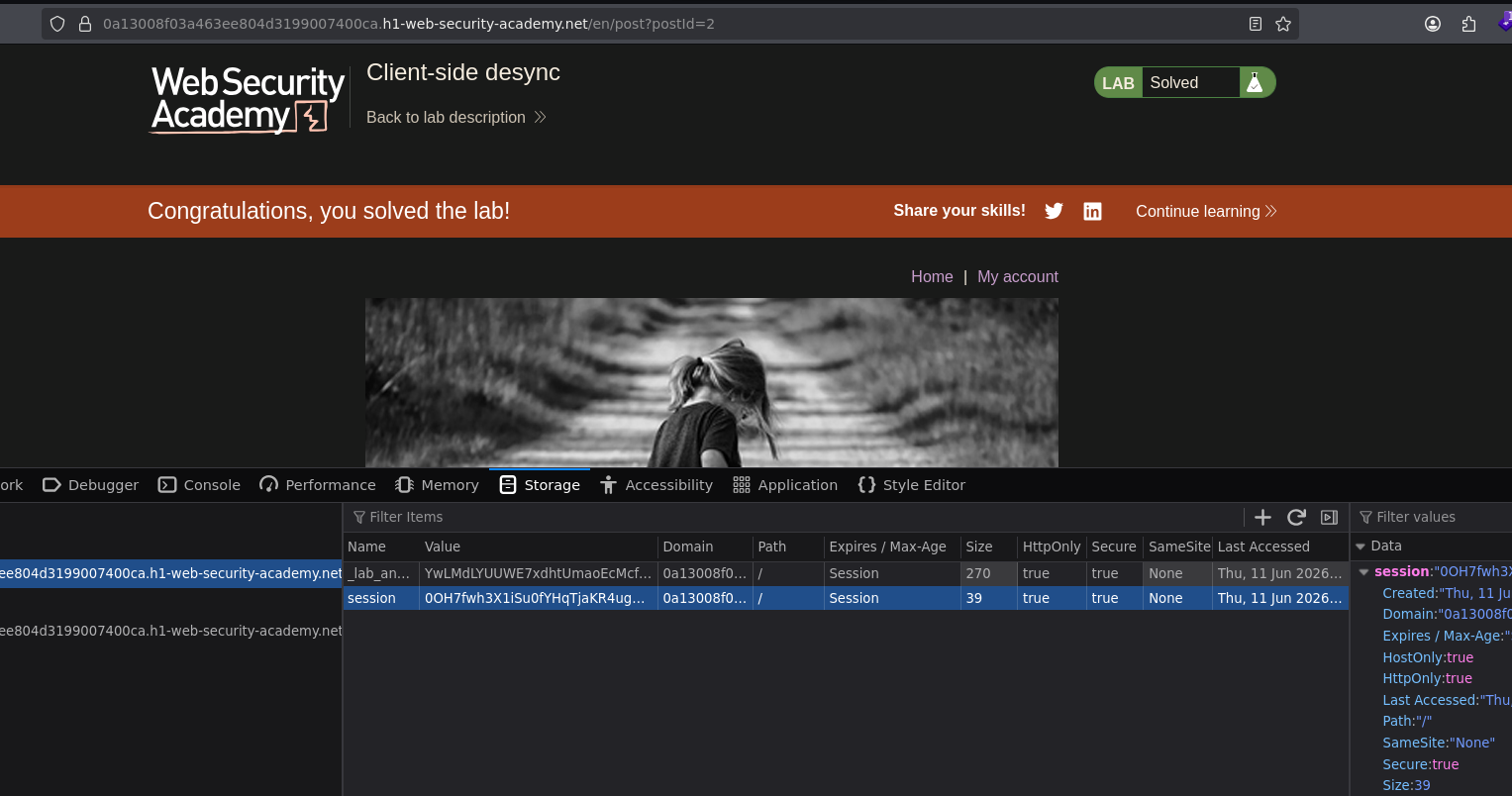Screen dimensions: 1512x796
Task: Add a new cookie with plus icon
Action: pos(1262,517)
